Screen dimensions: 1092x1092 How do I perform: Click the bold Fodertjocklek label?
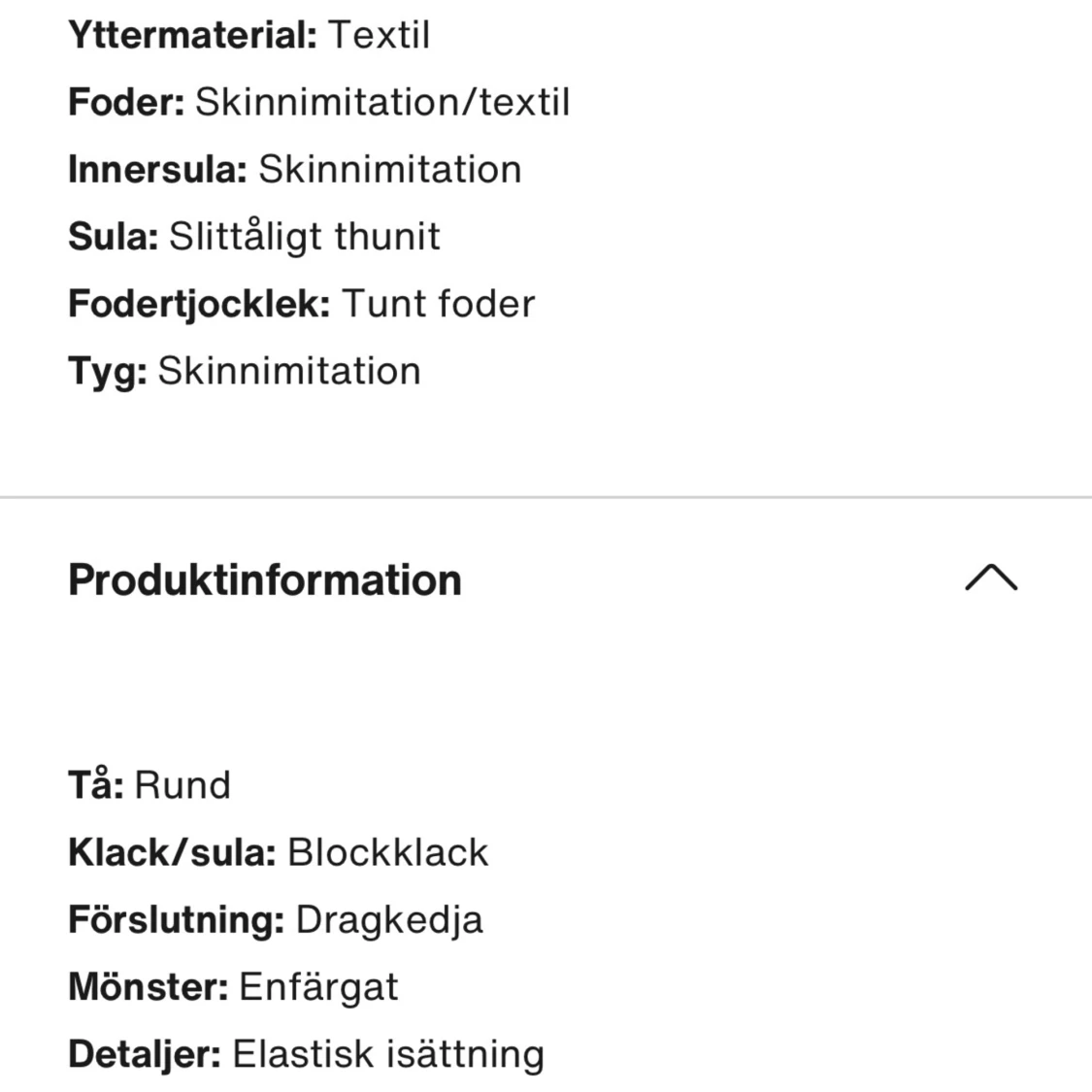[199, 304]
